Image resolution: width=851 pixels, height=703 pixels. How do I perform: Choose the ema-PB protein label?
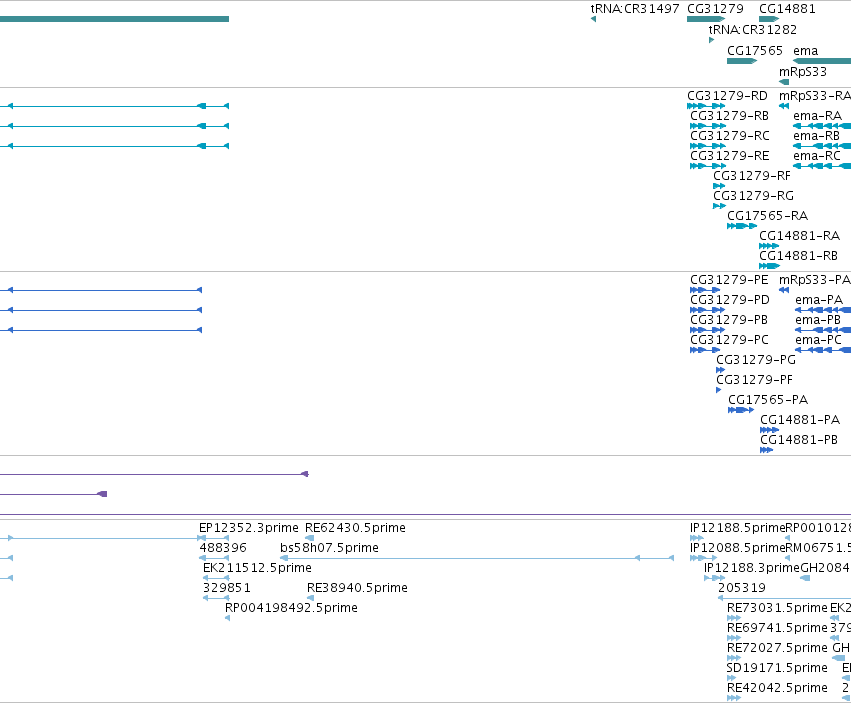click(818, 320)
